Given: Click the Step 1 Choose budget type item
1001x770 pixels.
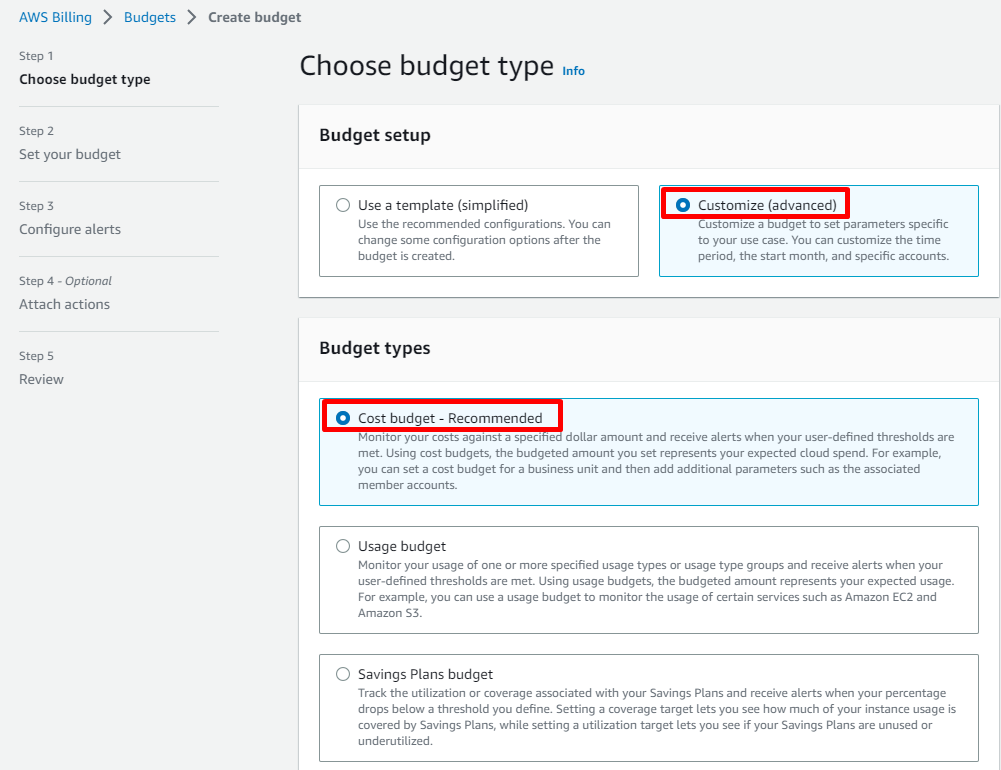Looking at the screenshot, I should tap(85, 79).
